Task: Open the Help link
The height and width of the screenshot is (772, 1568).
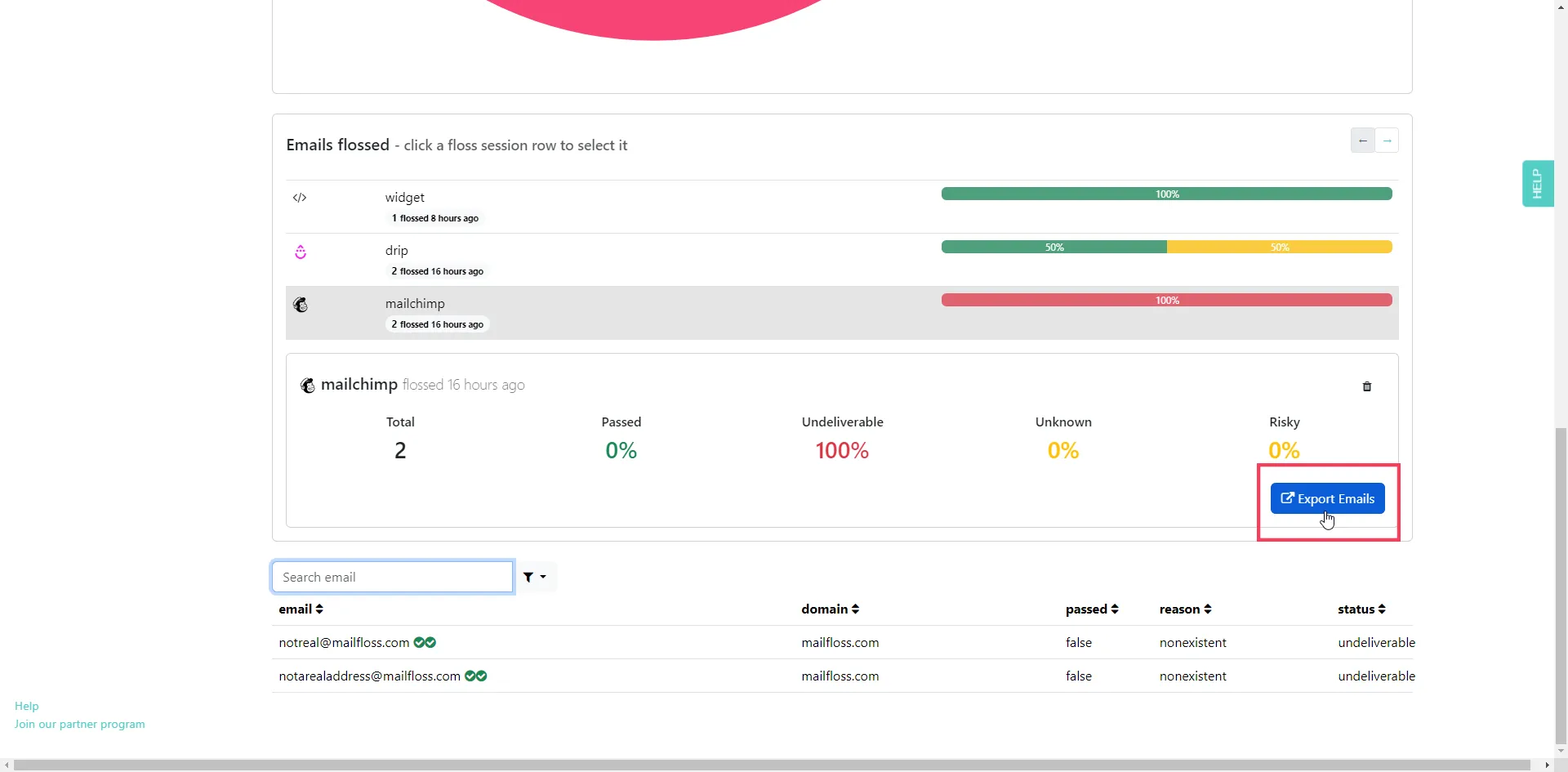Action: click(27, 706)
